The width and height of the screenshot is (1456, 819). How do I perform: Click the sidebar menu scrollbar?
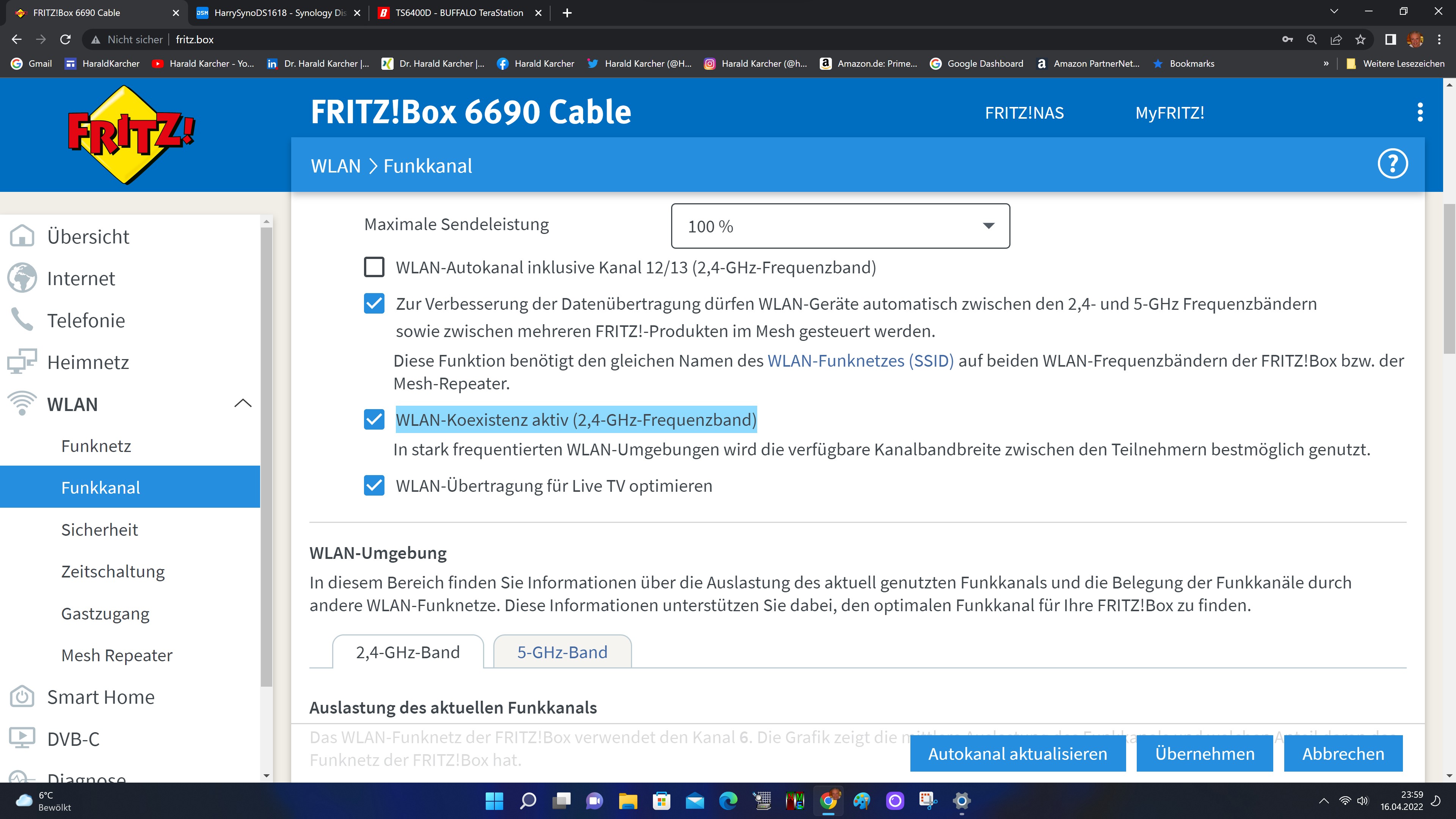click(267, 452)
